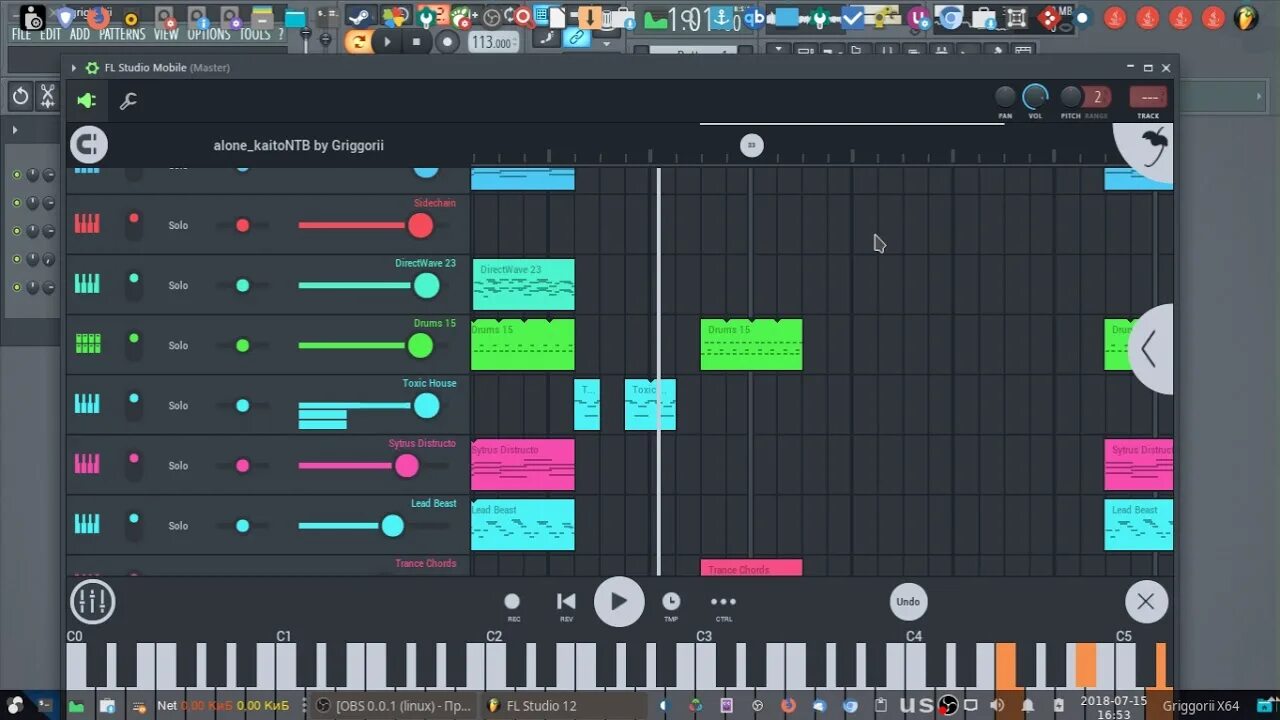
Task: Select the Lead Beast keyboard icon
Action: pyautogui.click(x=87, y=524)
